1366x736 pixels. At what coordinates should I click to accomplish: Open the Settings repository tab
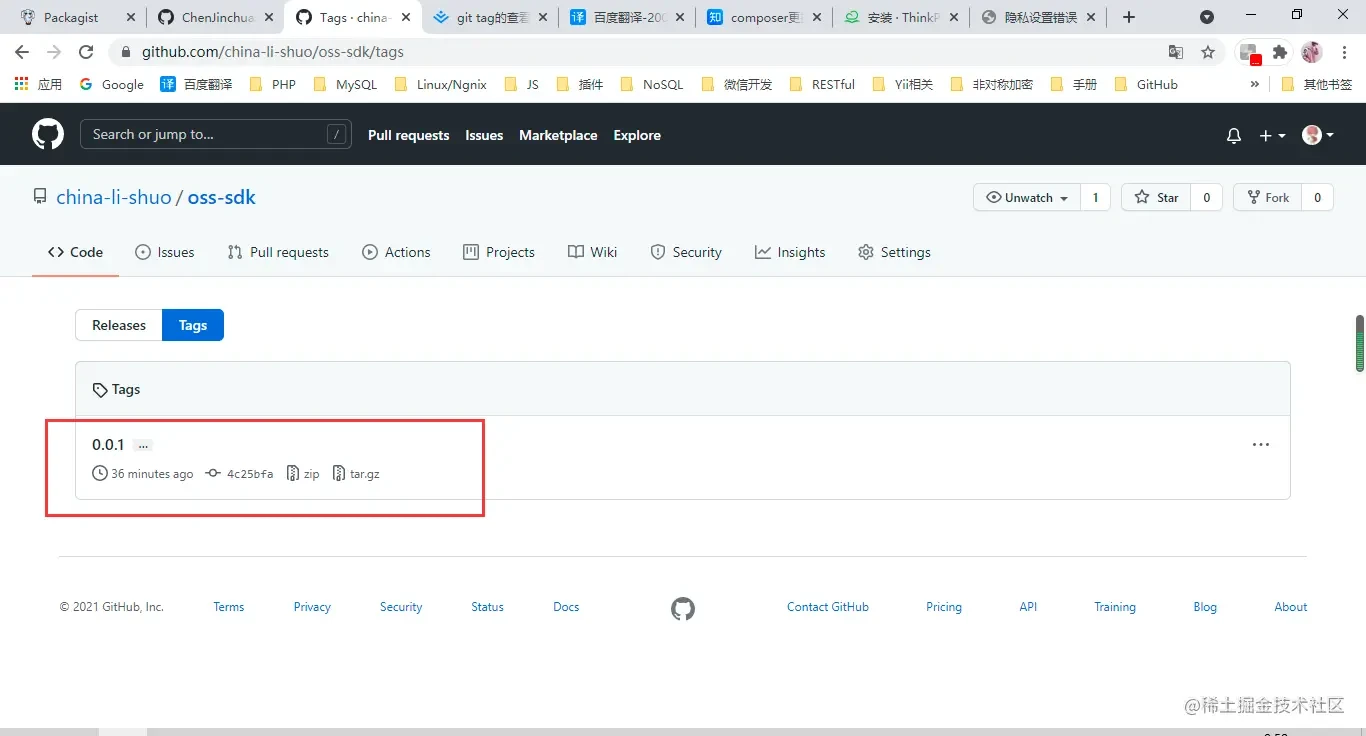[x=894, y=252]
